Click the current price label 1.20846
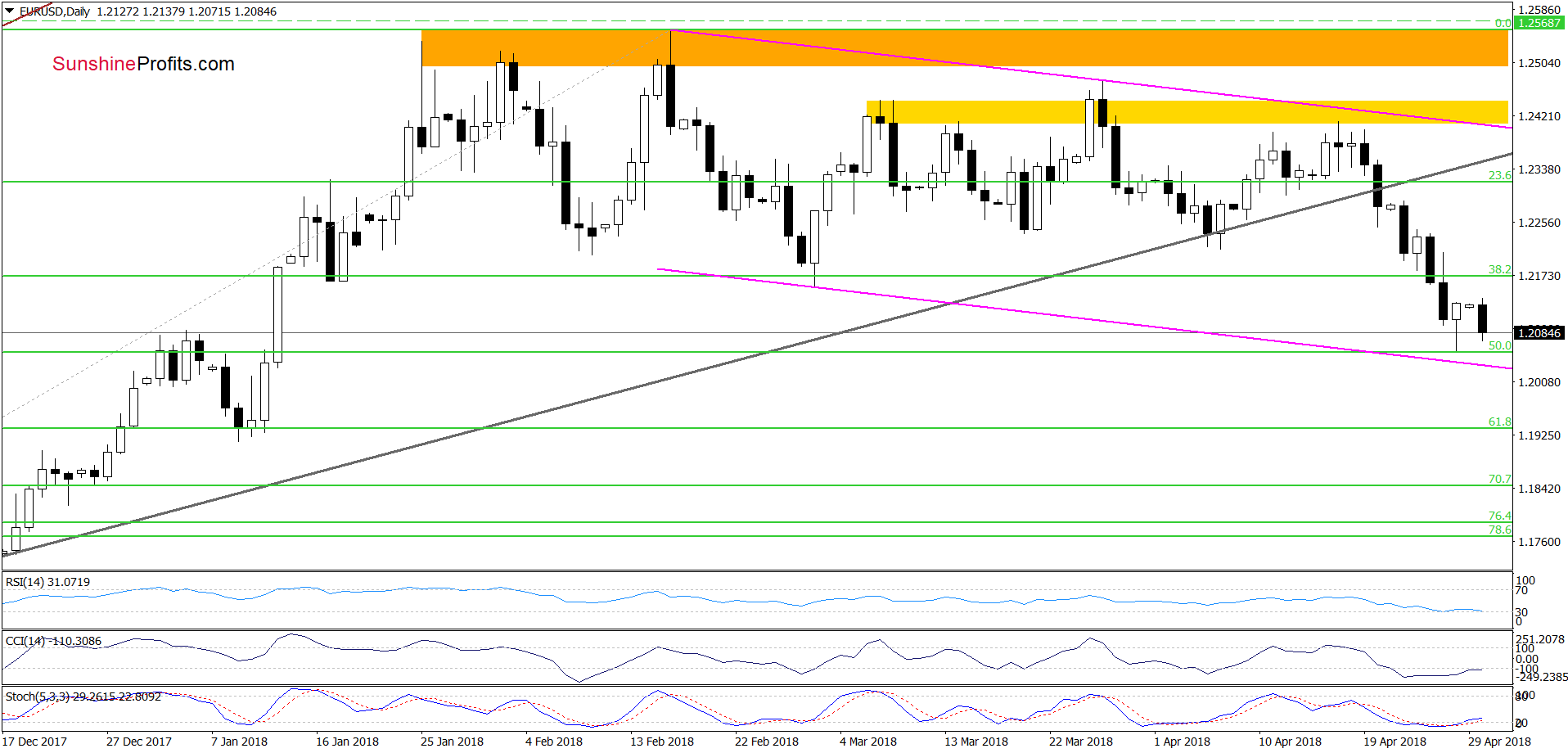Image resolution: width=1568 pixels, height=753 pixels. (x=1539, y=333)
